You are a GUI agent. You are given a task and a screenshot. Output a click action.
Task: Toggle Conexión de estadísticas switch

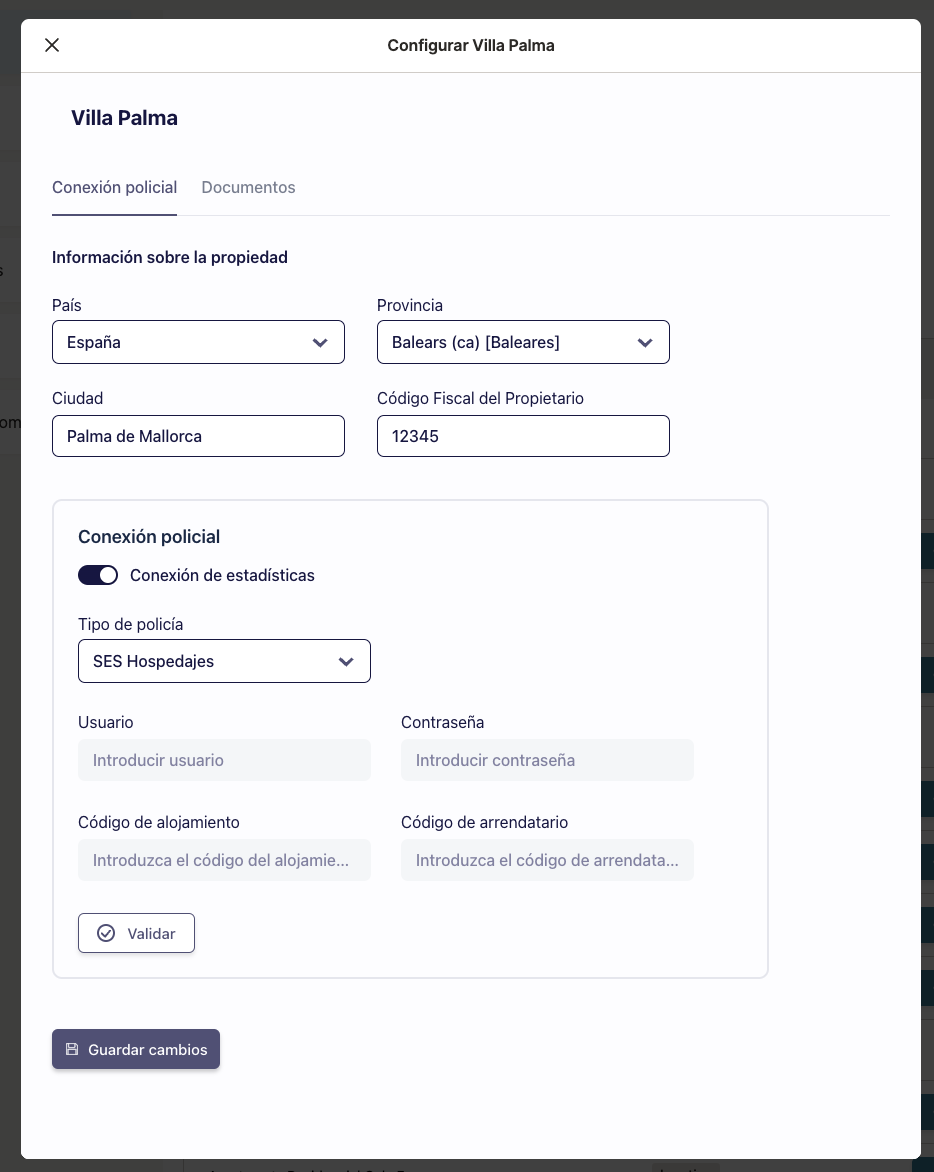click(x=98, y=575)
